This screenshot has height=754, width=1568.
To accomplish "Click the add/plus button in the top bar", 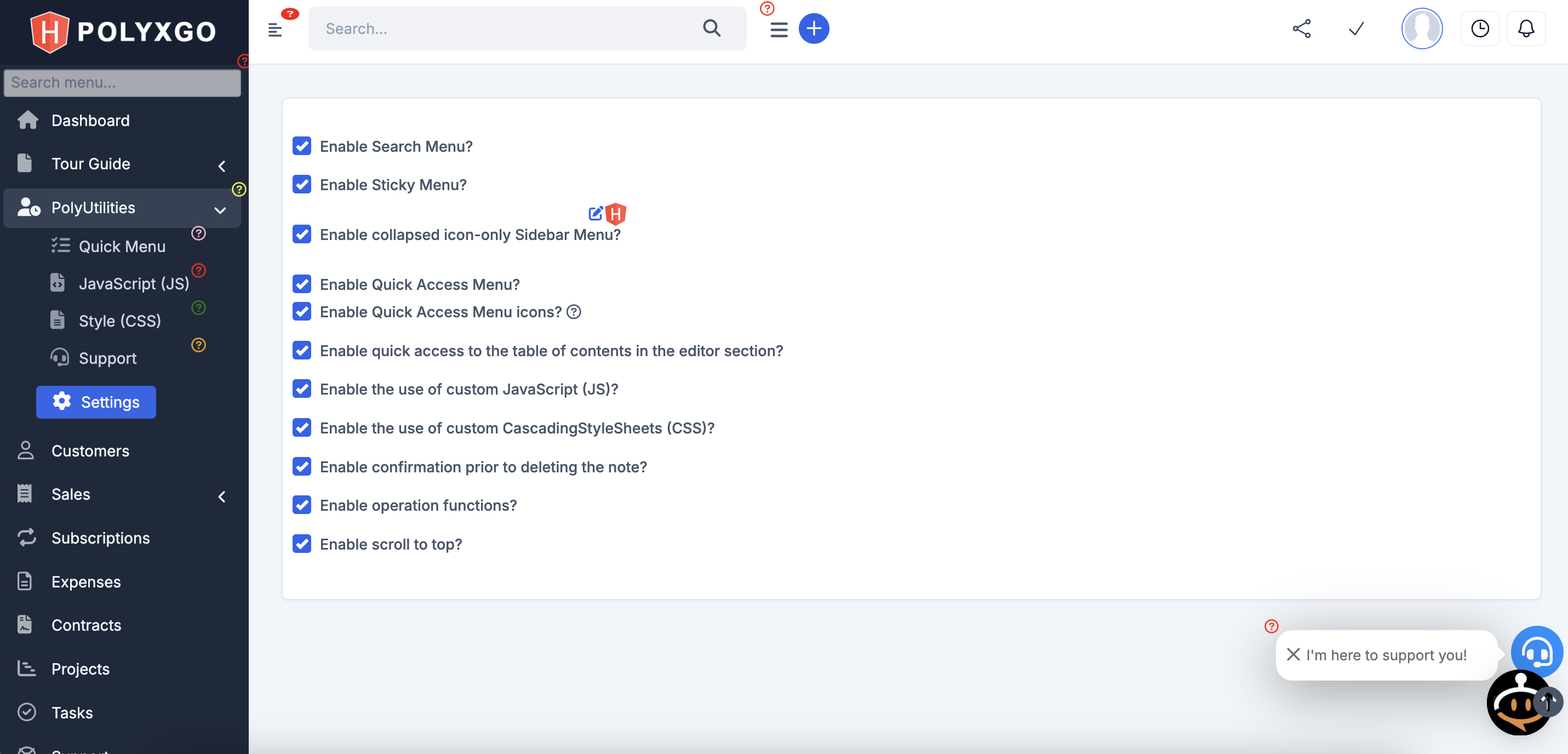I will tap(815, 28).
